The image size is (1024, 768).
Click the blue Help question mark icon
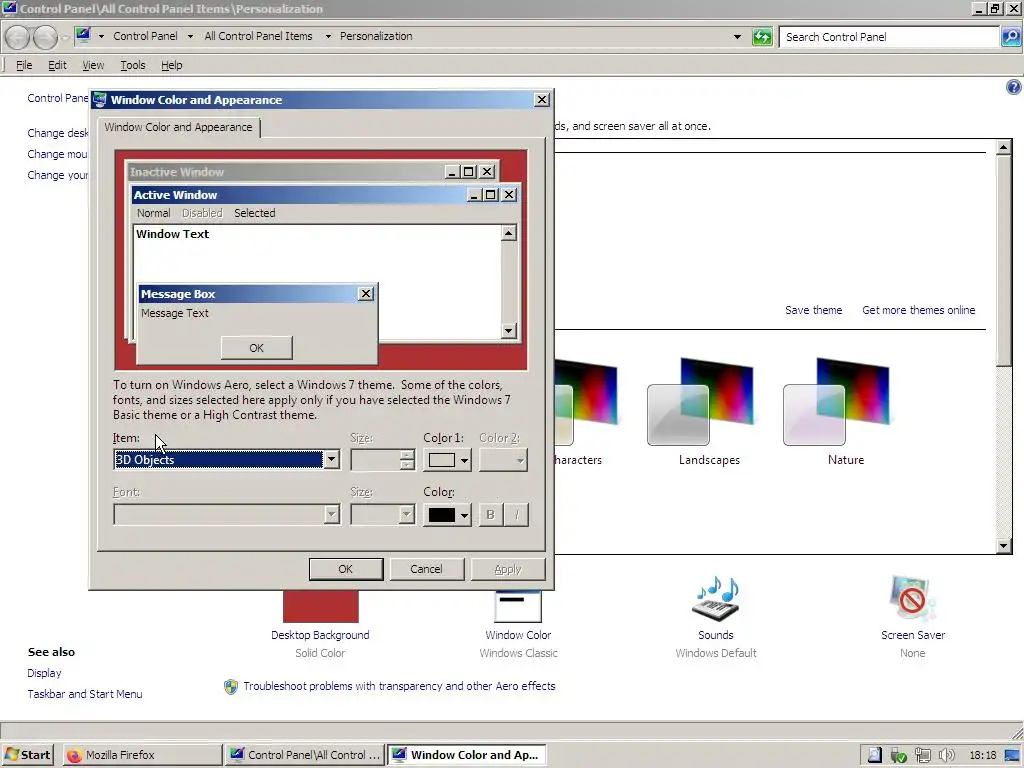tap(1013, 87)
